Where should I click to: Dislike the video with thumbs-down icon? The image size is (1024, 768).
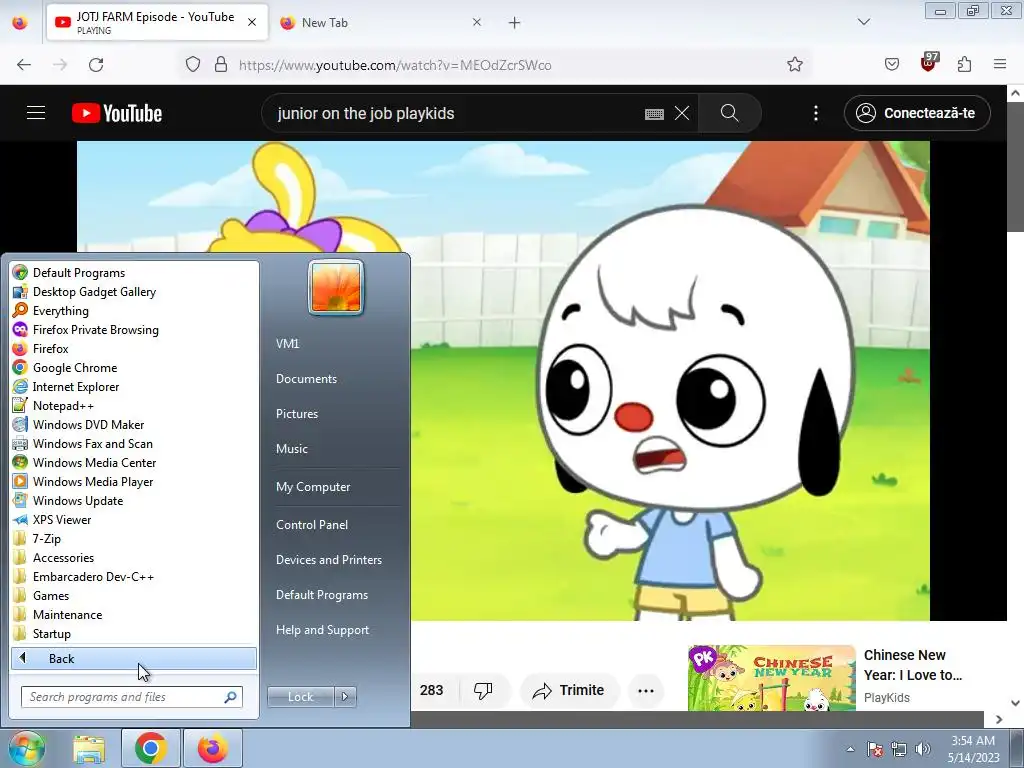click(483, 690)
